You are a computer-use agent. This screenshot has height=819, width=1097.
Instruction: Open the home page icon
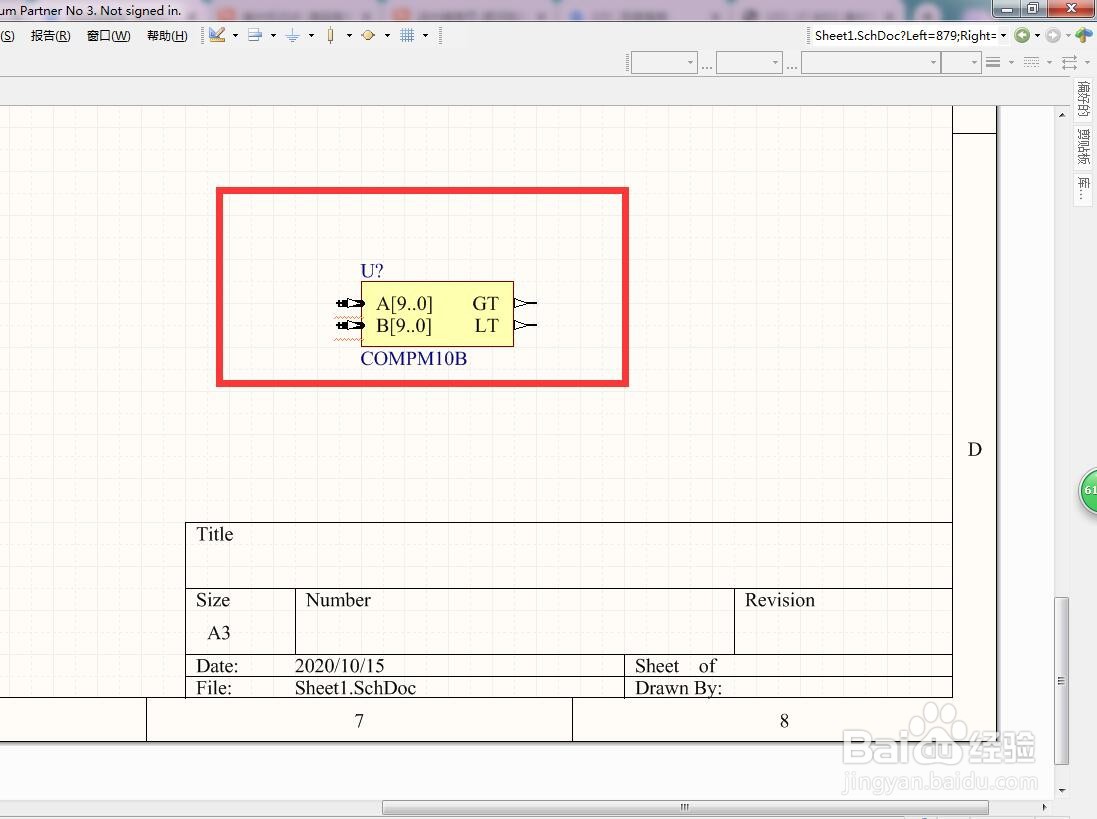tap(1084, 36)
